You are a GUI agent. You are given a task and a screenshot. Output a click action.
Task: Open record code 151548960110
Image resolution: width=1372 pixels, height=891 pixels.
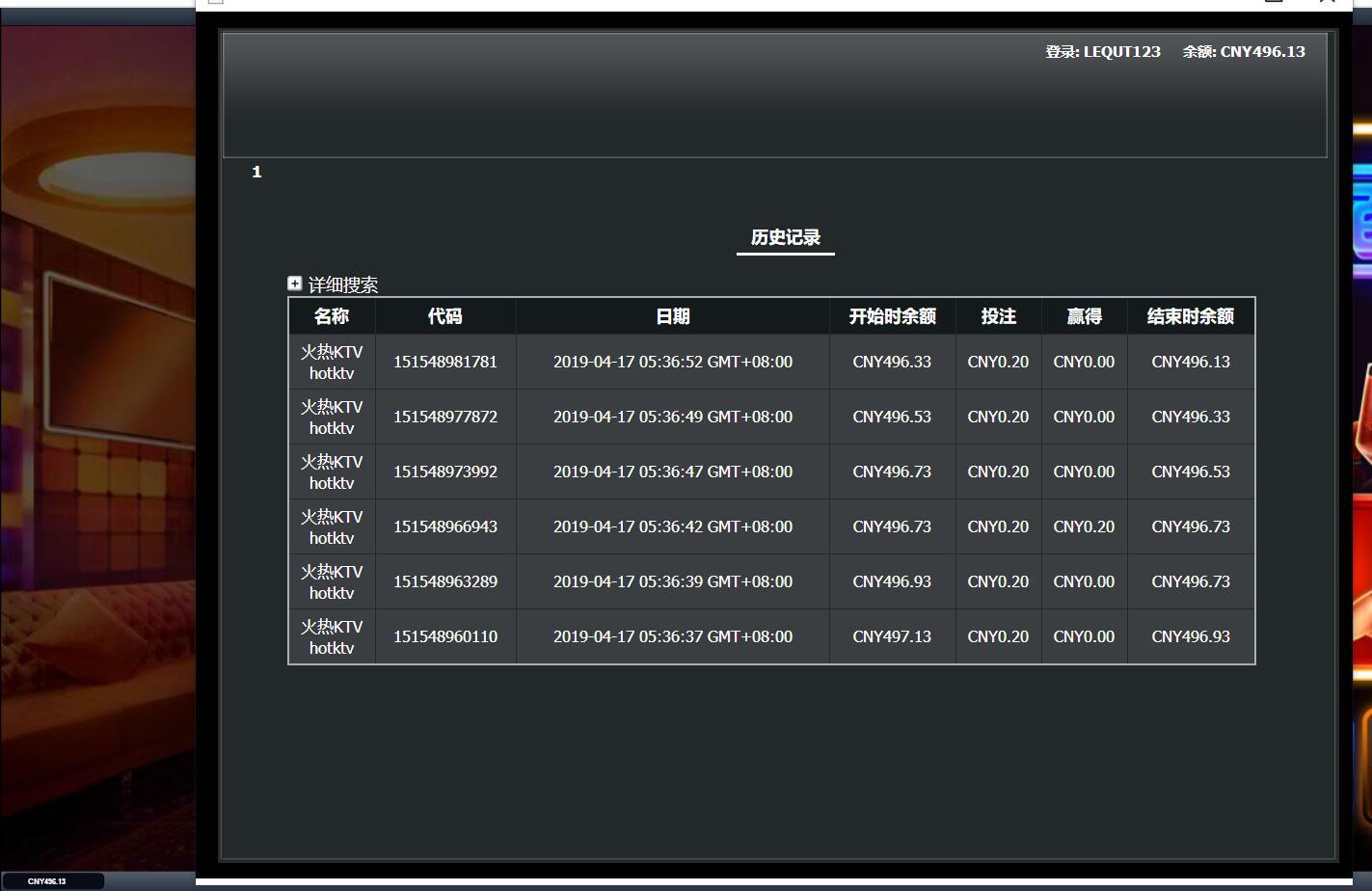(x=445, y=636)
